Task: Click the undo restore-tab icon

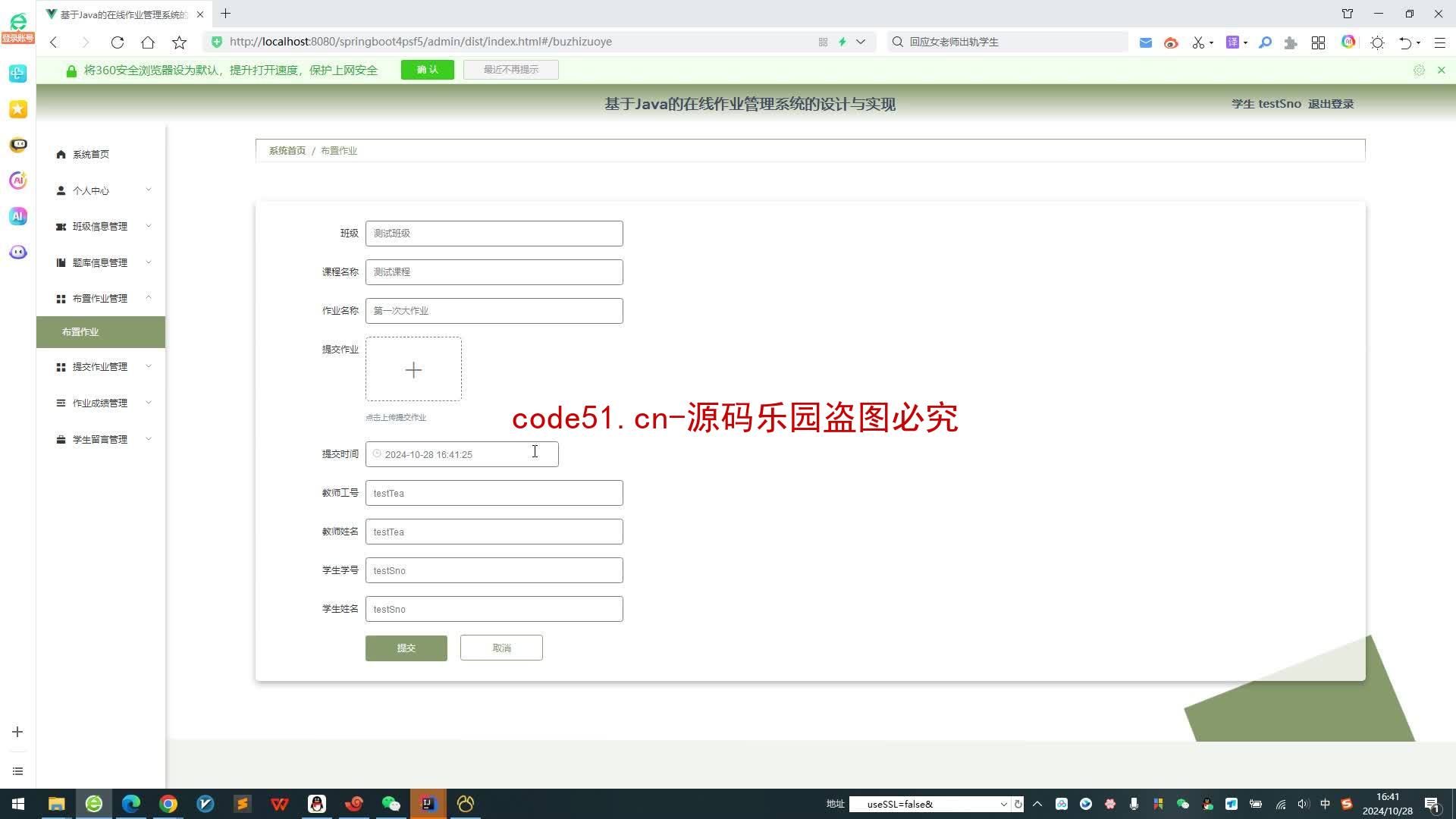Action: pyautogui.click(x=1405, y=42)
